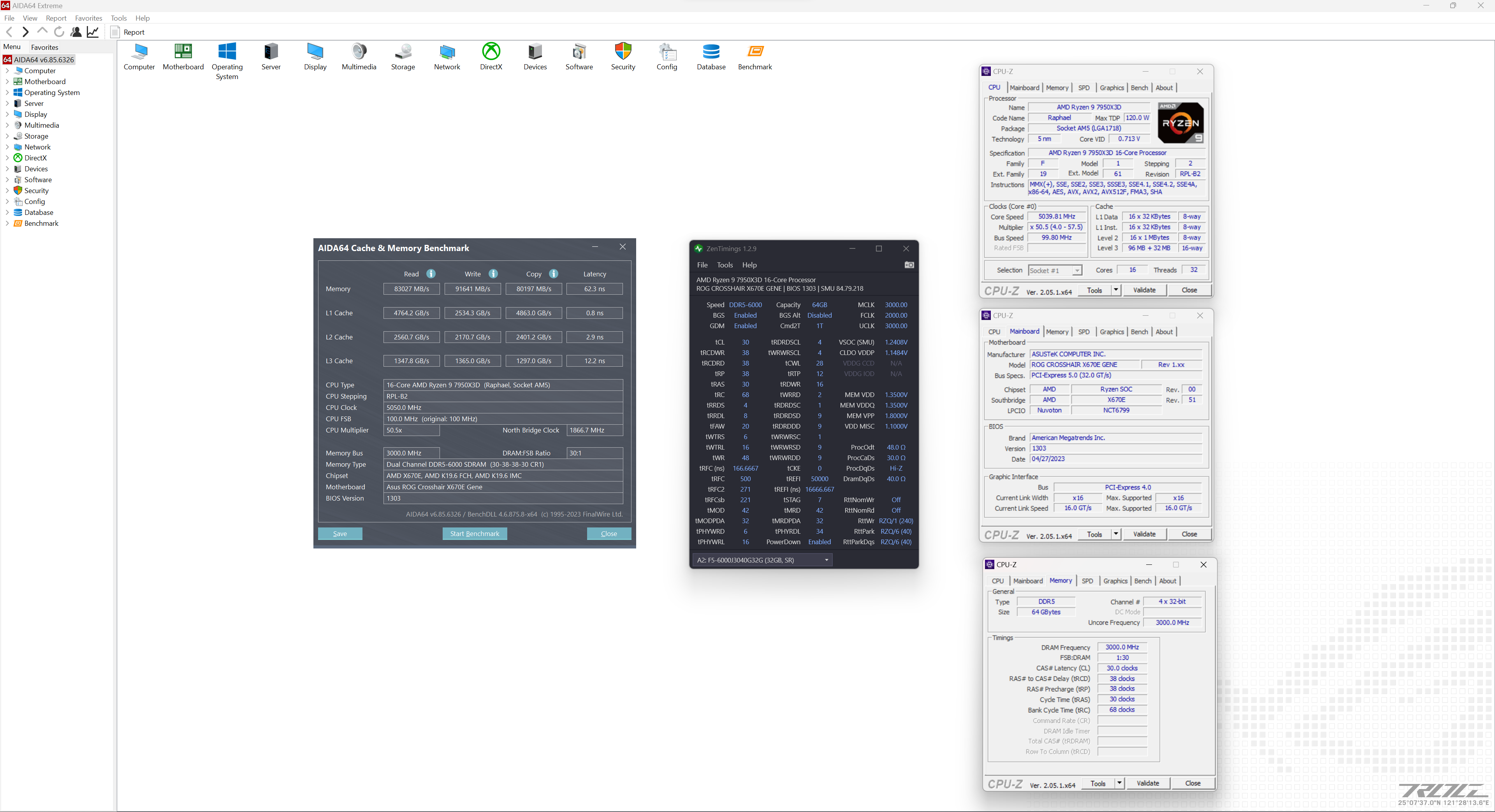This screenshot has height=812, width=1495.
Task: Open the ZenTimings Help menu
Action: (749, 265)
